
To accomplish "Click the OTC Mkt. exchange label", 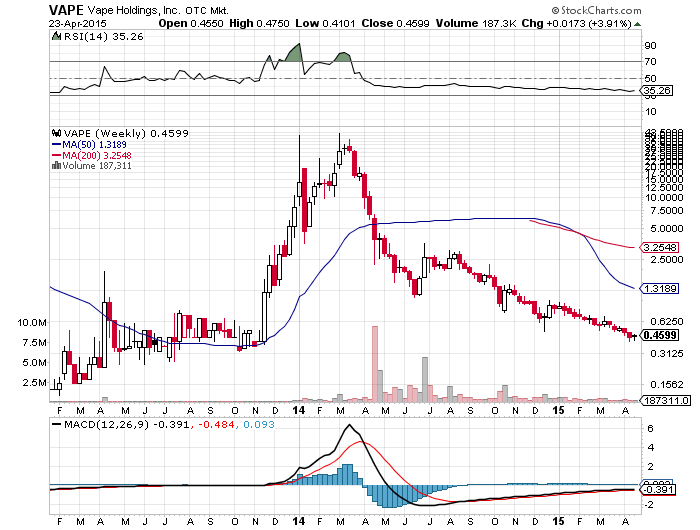I will pos(207,10).
